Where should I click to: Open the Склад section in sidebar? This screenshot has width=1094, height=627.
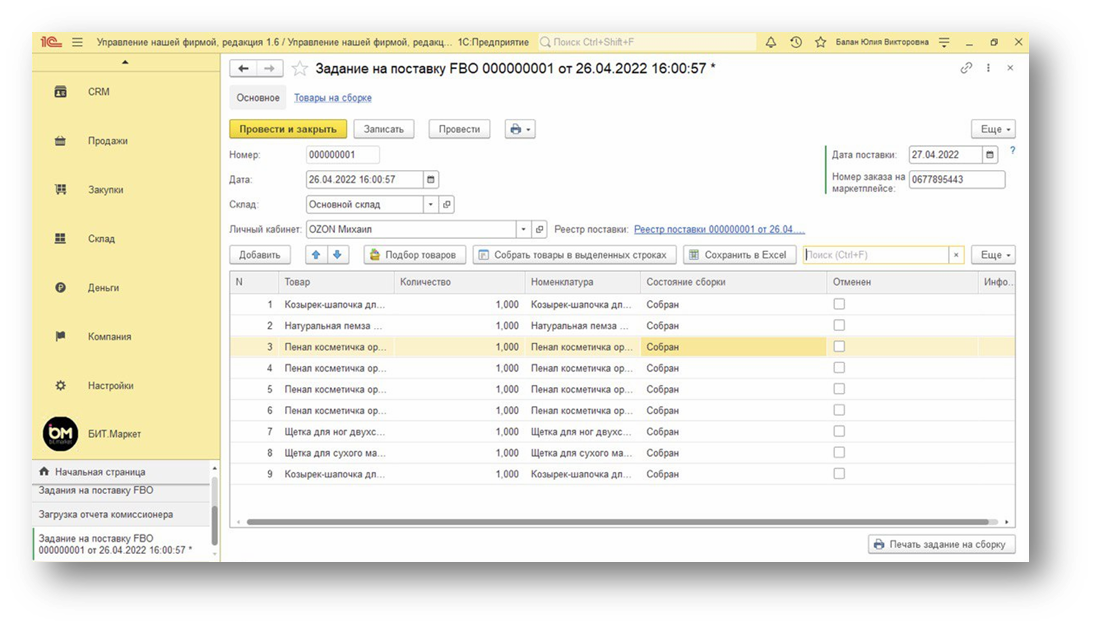coord(101,239)
